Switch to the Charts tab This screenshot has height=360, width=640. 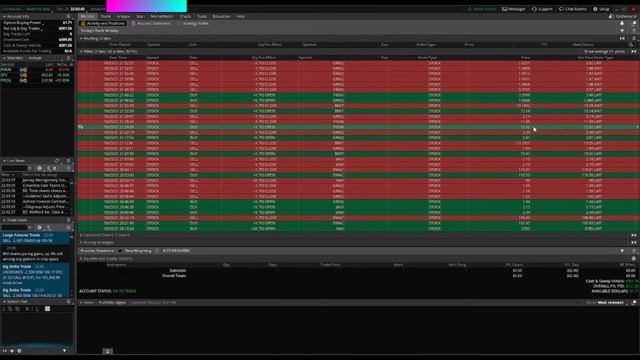(x=185, y=16)
